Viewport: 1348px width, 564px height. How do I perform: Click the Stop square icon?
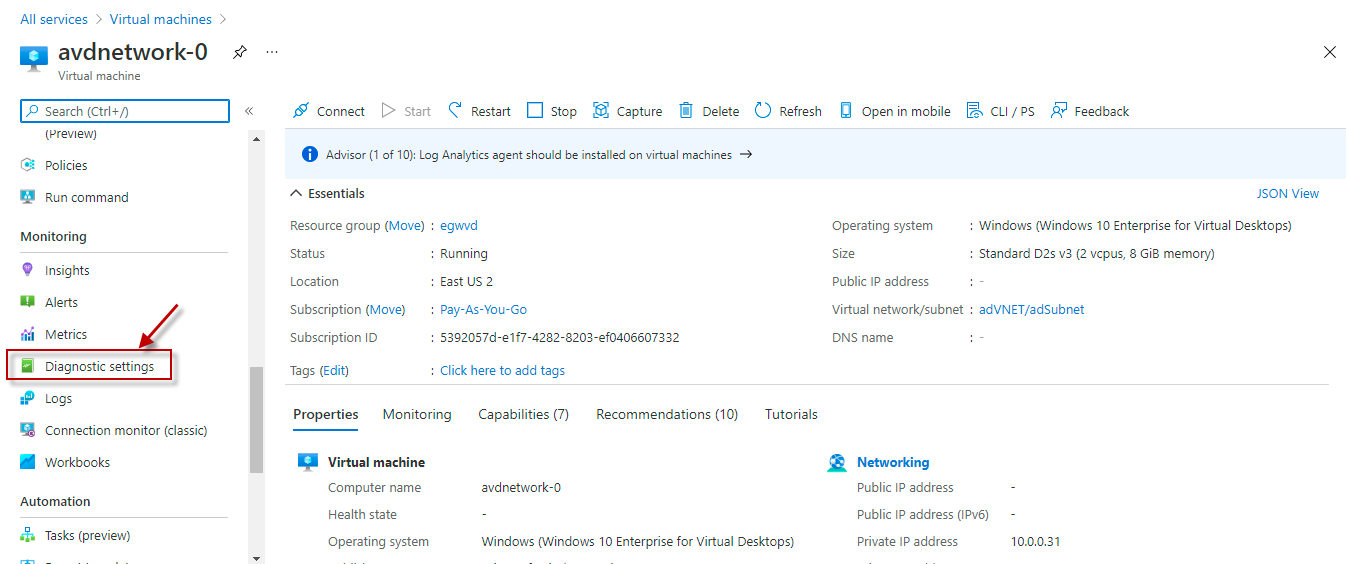pyautogui.click(x=535, y=111)
